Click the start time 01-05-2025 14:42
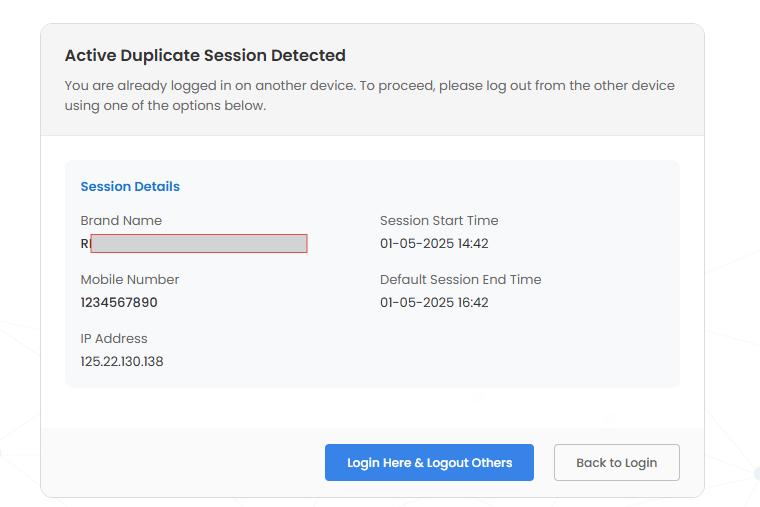 [x=434, y=244]
